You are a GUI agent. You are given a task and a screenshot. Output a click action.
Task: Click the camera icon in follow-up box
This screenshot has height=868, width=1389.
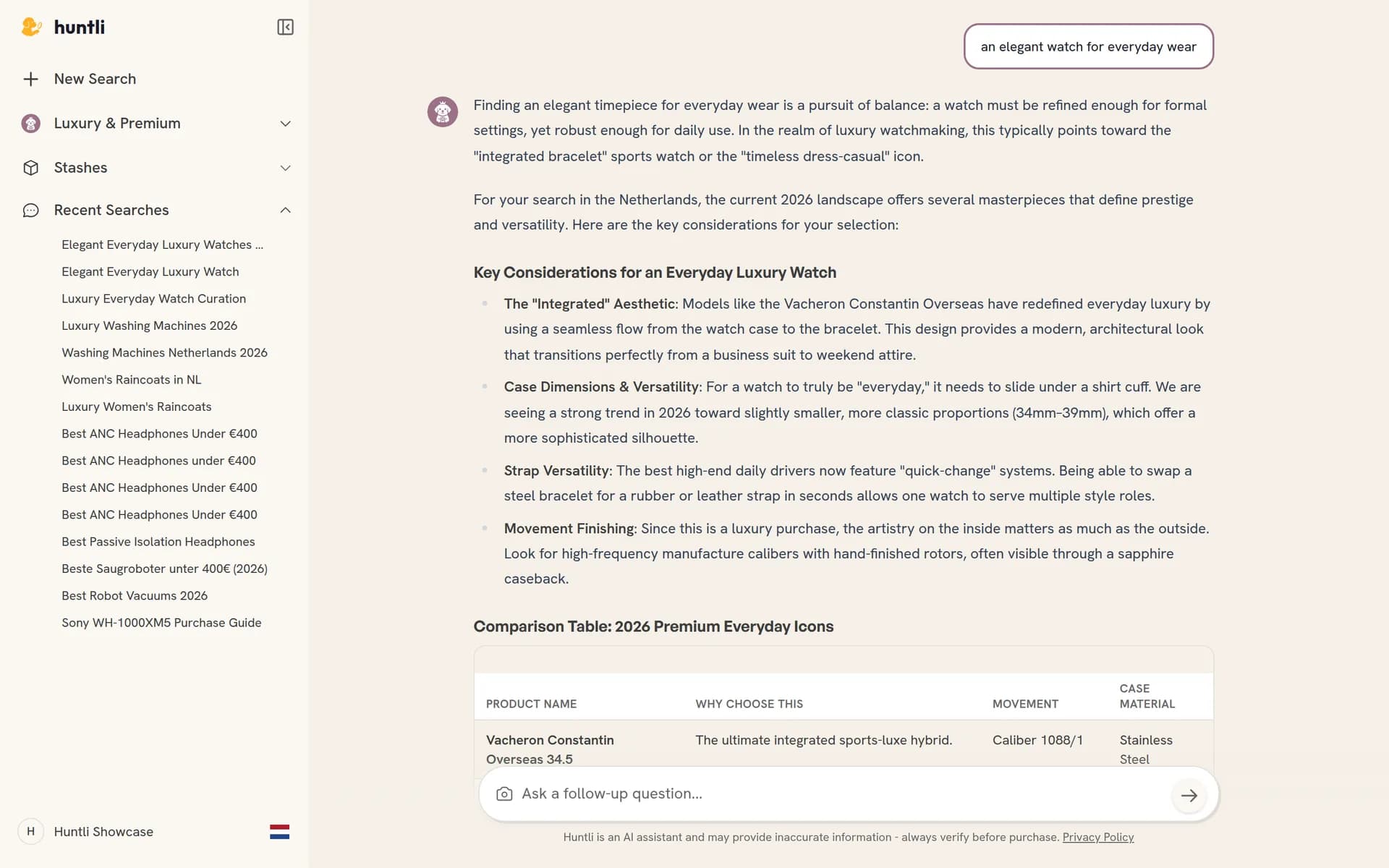point(504,794)
